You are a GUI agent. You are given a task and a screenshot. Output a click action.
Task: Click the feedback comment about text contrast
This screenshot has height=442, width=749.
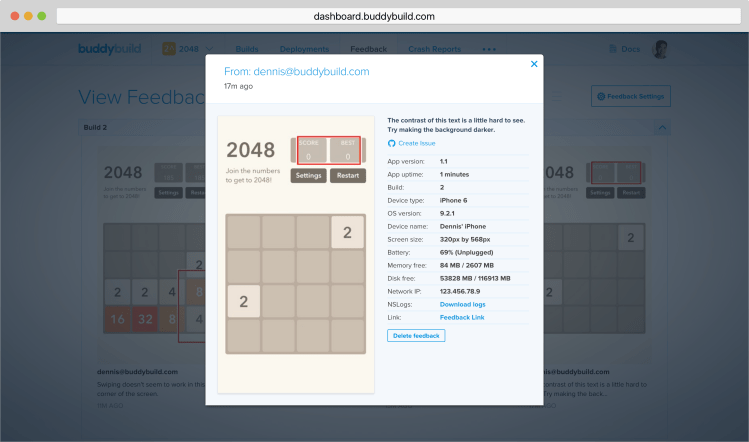456,125
